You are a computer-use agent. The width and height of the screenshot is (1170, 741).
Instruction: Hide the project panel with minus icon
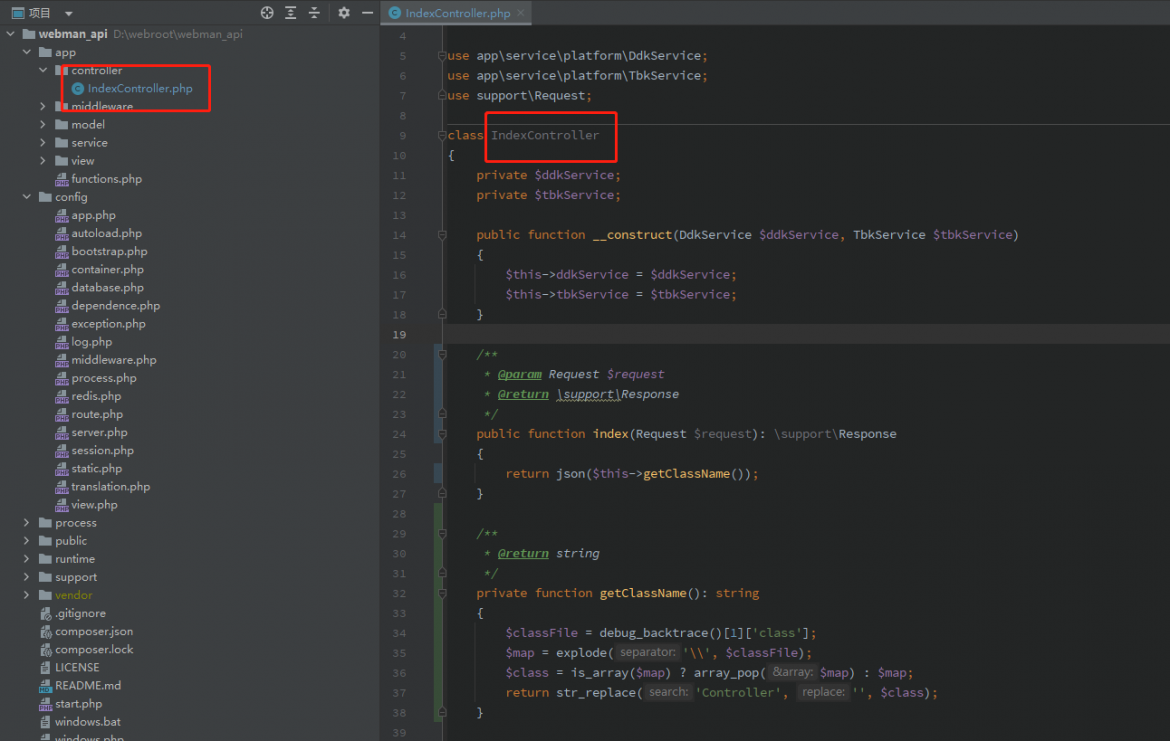pos(367,13)
